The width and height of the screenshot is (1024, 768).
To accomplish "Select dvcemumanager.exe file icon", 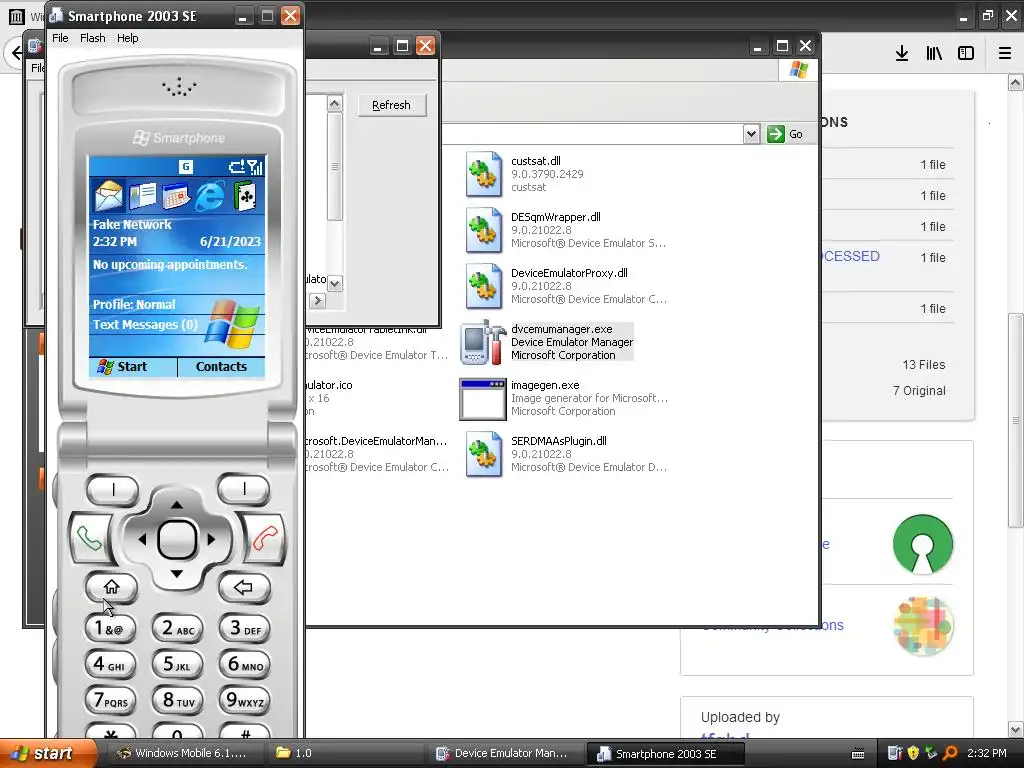I will [x=483, y=342].
